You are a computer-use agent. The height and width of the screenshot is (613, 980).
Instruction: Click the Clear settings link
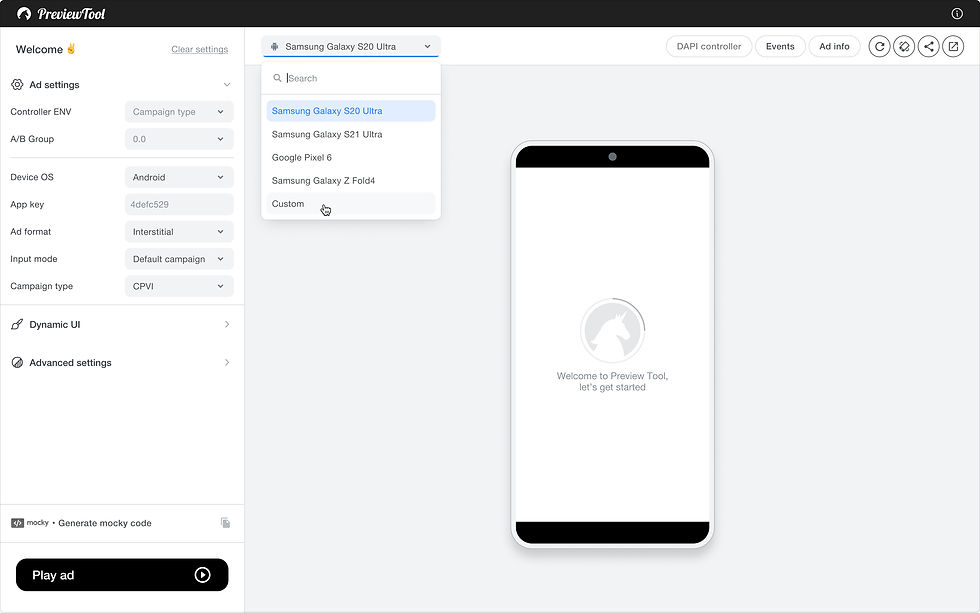point(199,49)
